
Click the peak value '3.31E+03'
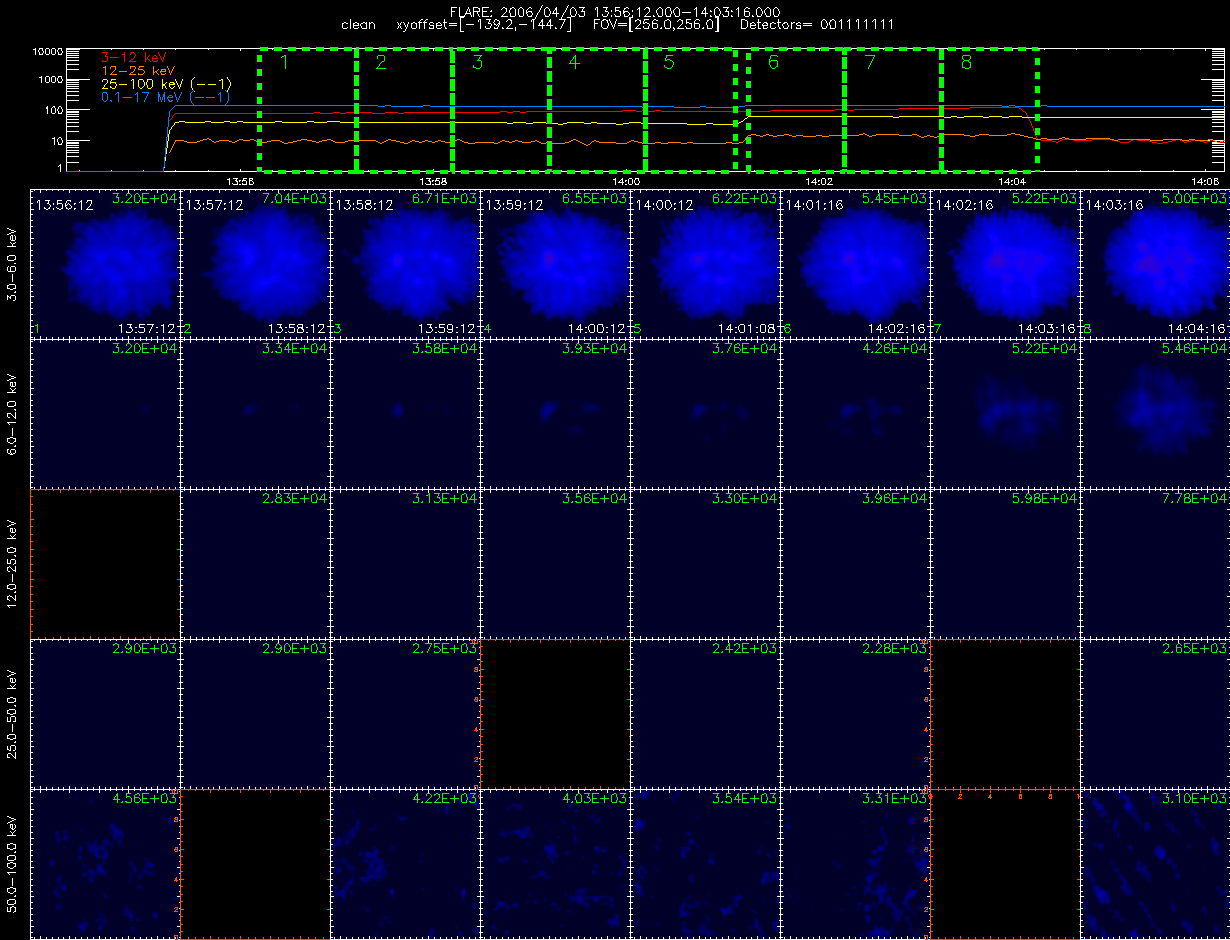coord(895,798)
